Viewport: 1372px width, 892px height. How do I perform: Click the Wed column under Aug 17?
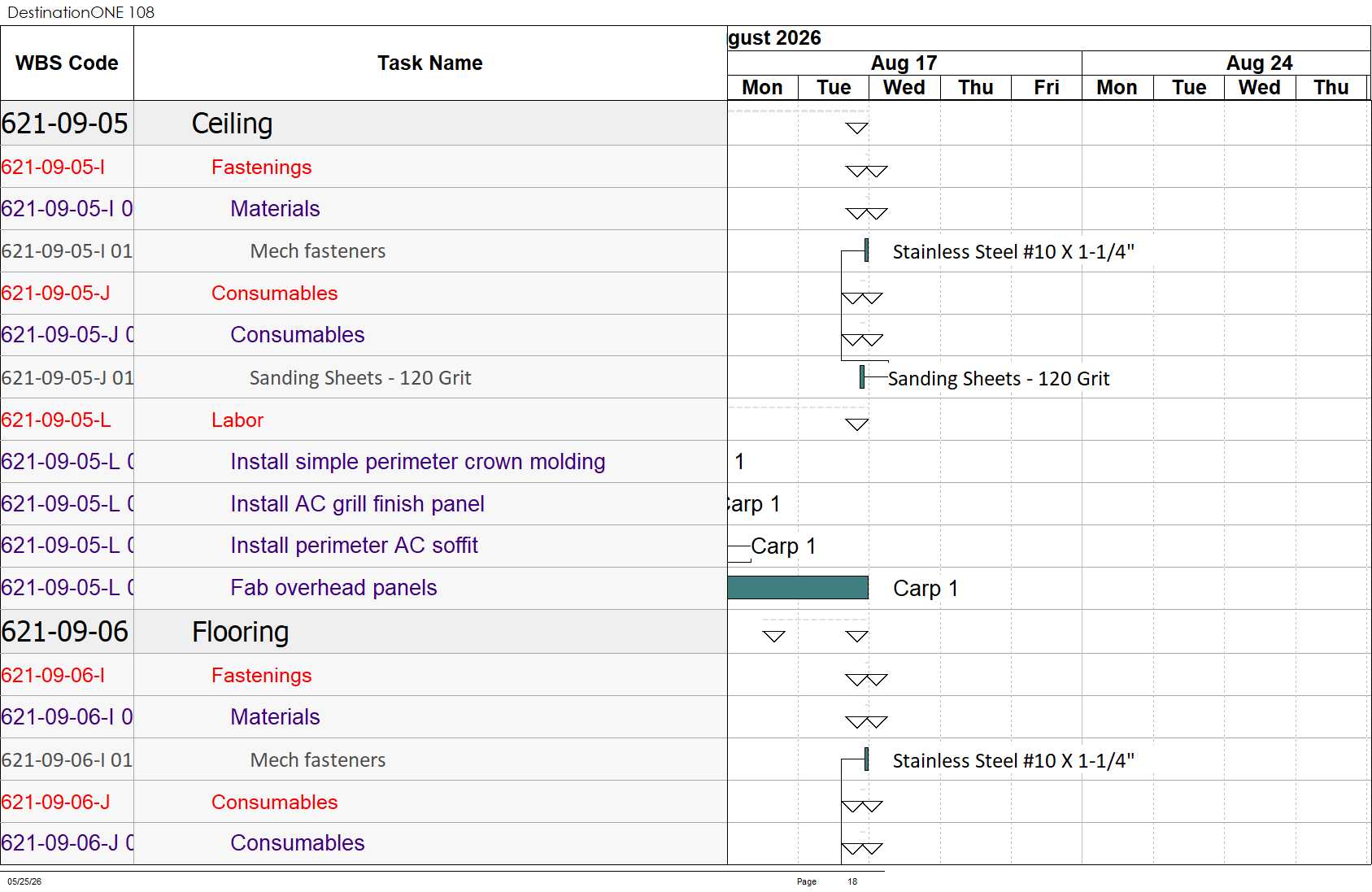pos(904,87)
